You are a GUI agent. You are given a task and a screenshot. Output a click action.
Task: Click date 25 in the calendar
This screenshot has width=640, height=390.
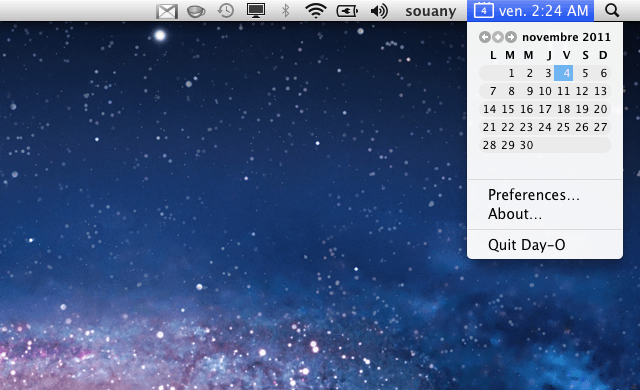(563, 127)
